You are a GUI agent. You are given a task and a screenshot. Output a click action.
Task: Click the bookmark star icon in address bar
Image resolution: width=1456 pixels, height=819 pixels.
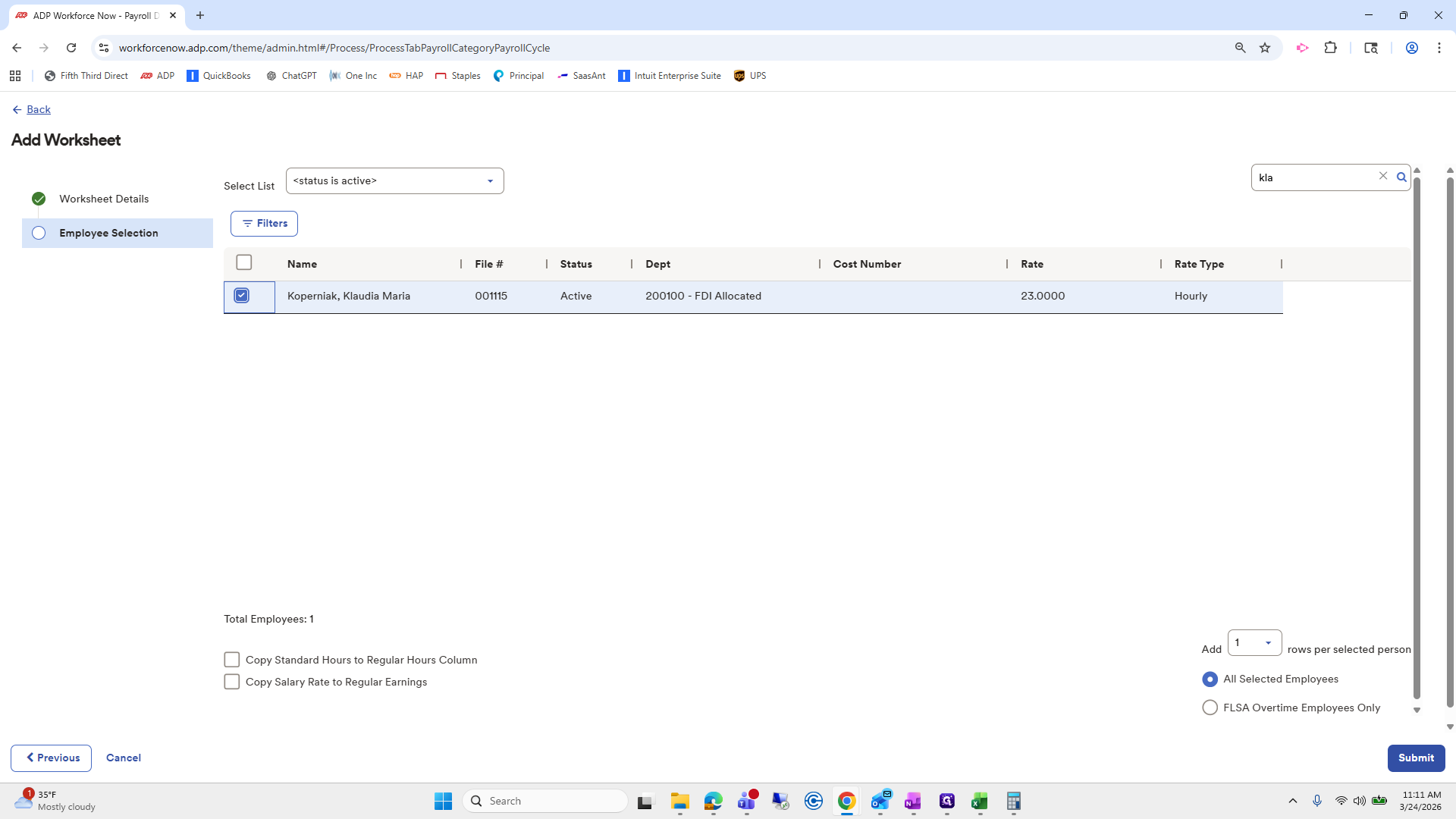(1265, 48)
